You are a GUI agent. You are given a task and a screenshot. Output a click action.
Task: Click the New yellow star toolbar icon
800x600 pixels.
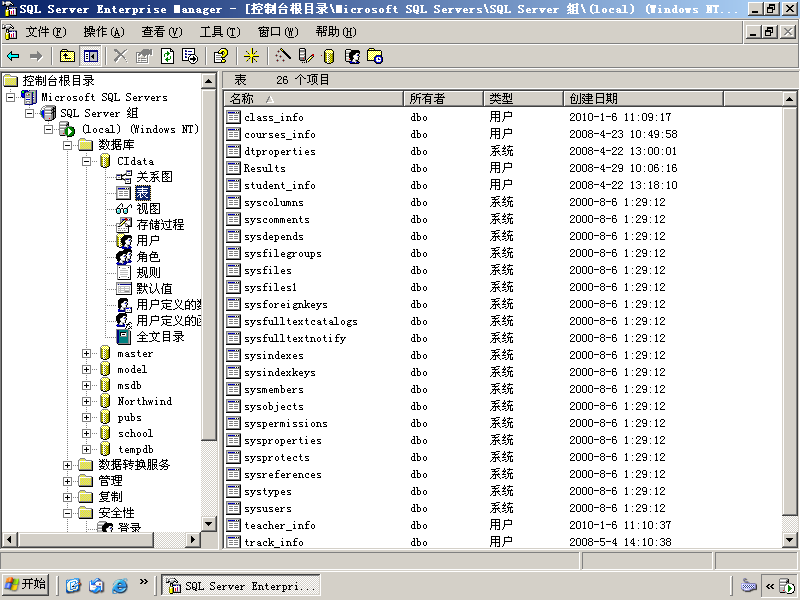coord(251,56)
